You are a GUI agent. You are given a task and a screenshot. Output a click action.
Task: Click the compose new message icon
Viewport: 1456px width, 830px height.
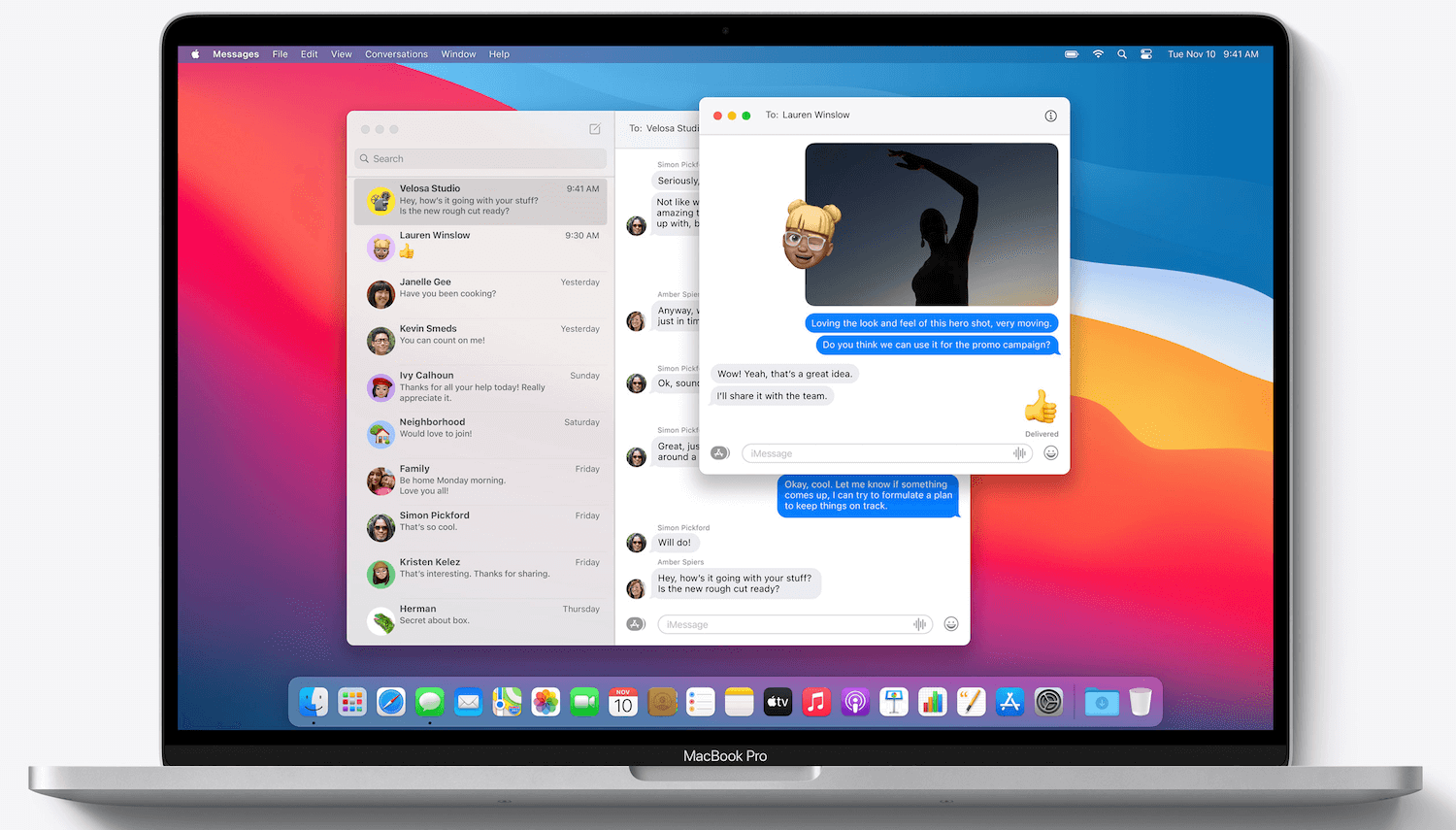click(595, 129)
